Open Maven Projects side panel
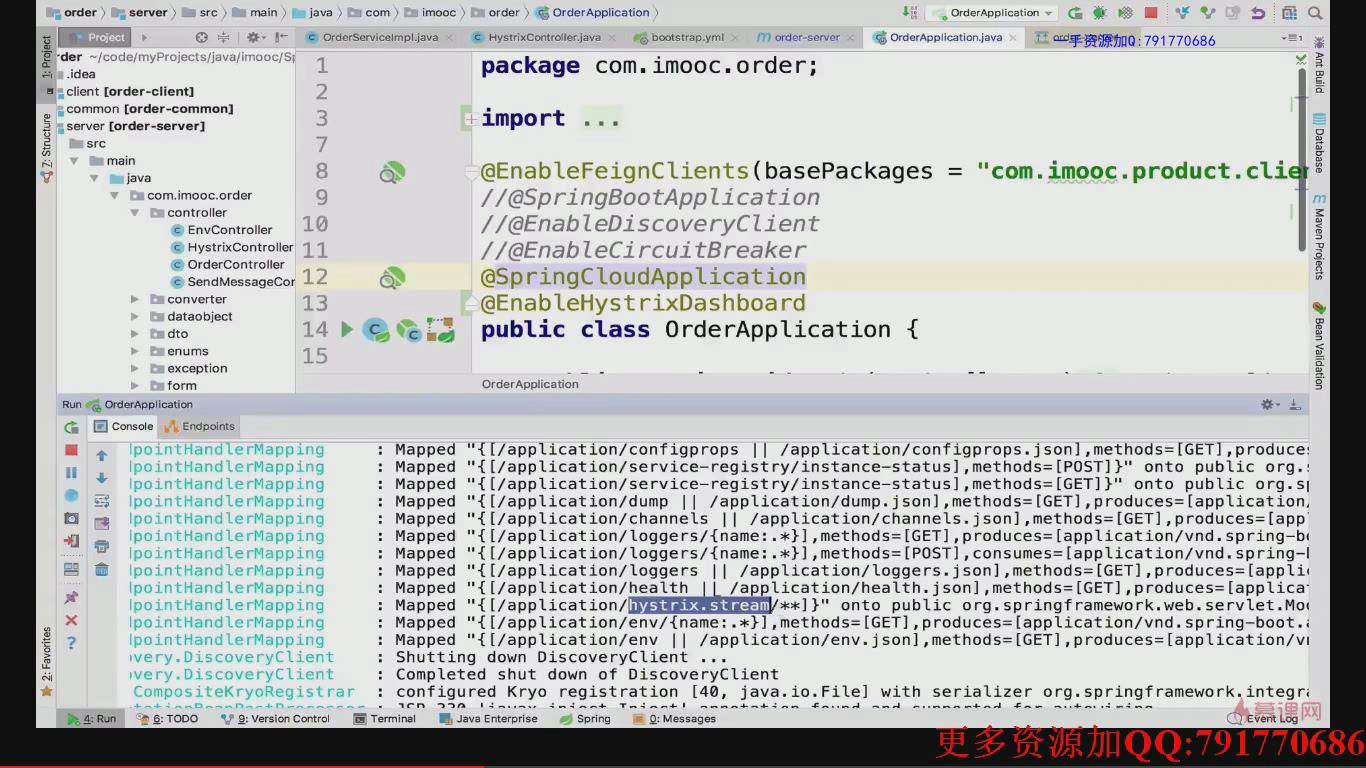 tap(1319, 237)
